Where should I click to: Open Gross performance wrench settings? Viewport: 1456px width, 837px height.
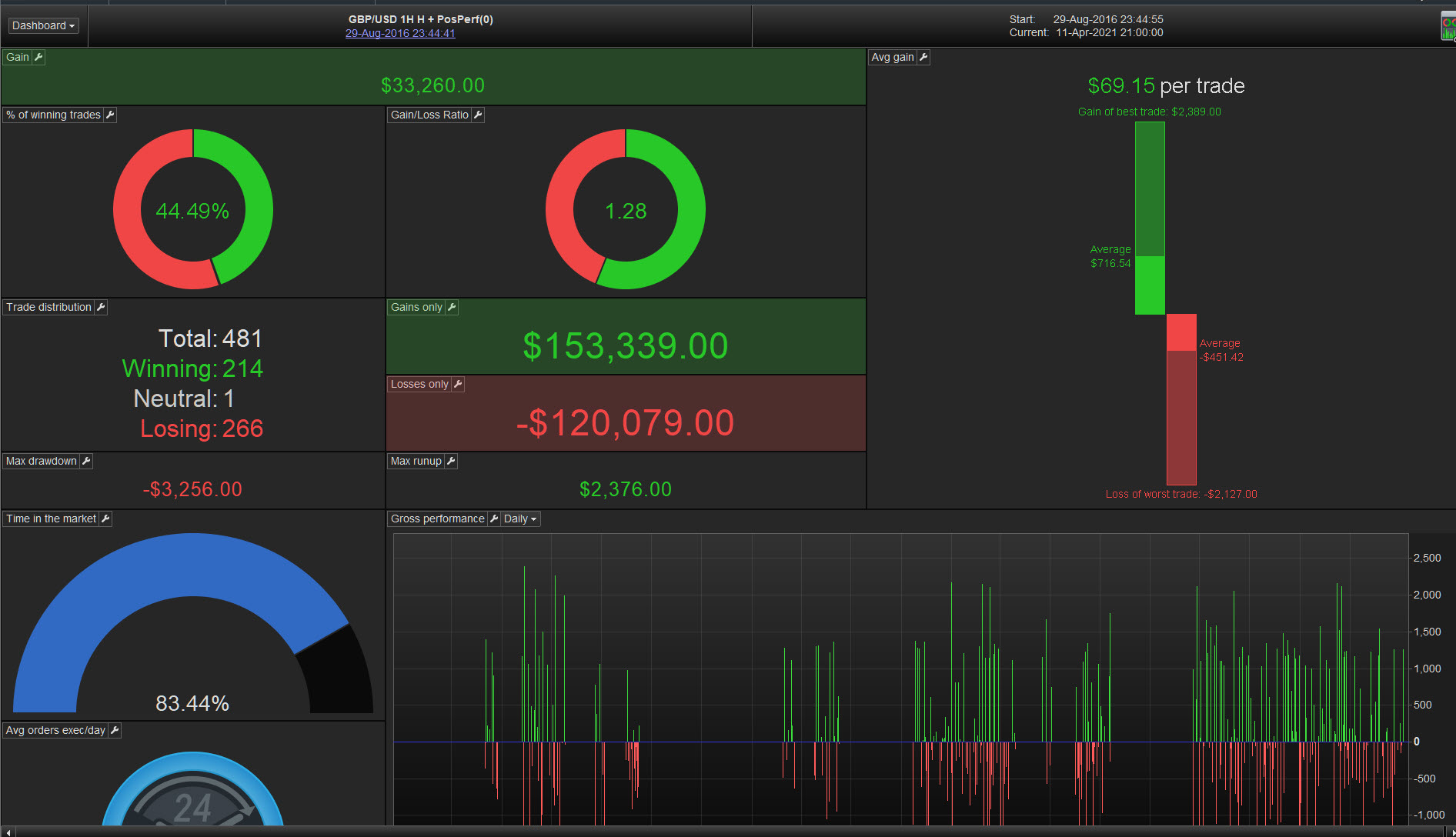click(x=494, y=519)
